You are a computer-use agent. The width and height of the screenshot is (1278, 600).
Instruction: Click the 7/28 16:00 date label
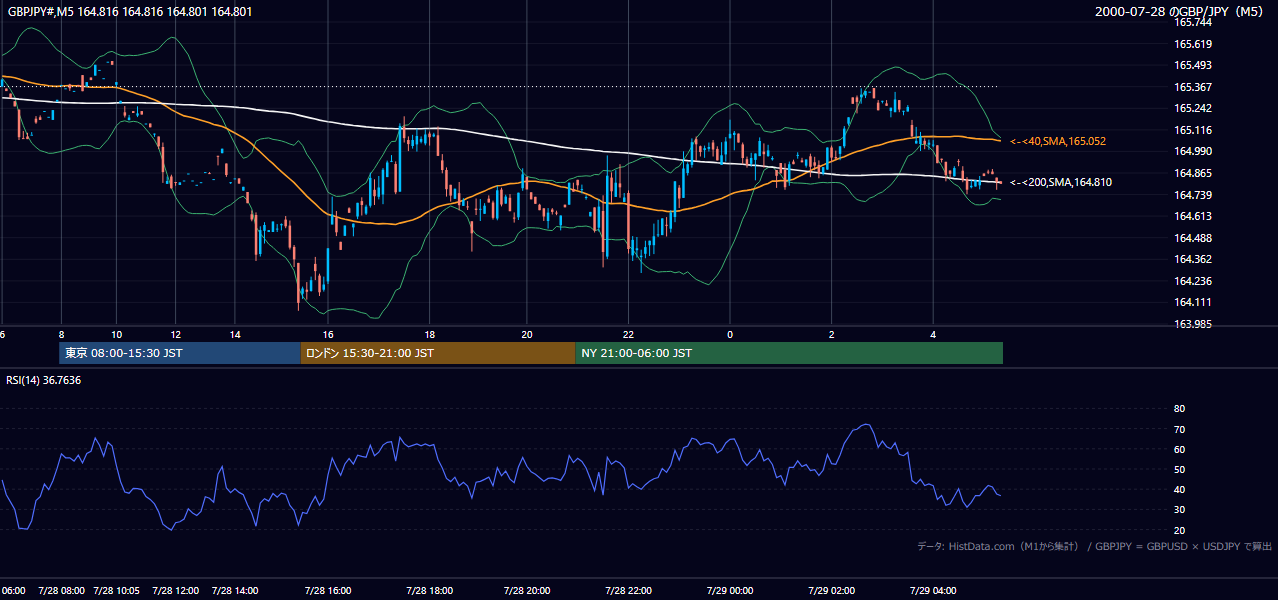tap(328, 591)
